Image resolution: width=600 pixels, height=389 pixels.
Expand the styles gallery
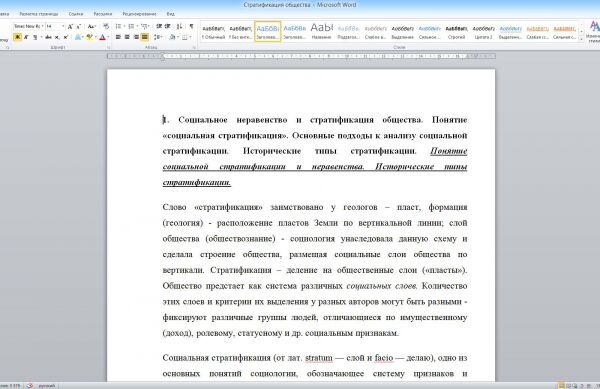point(582,39)
